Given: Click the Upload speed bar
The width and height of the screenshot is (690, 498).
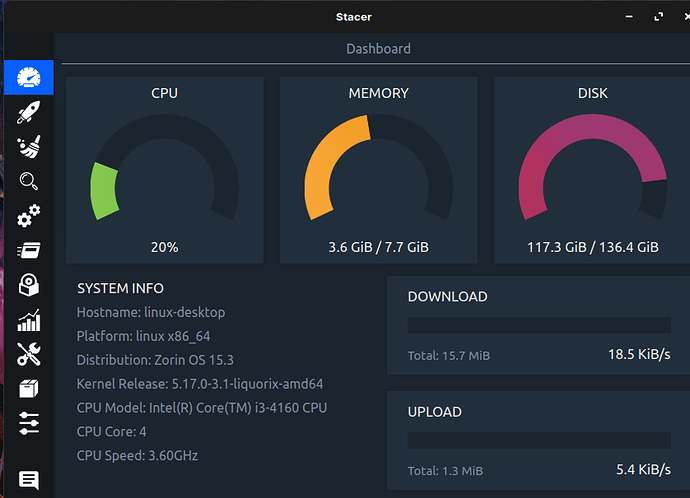Looking at the screenshot, I should coord(539,440).
